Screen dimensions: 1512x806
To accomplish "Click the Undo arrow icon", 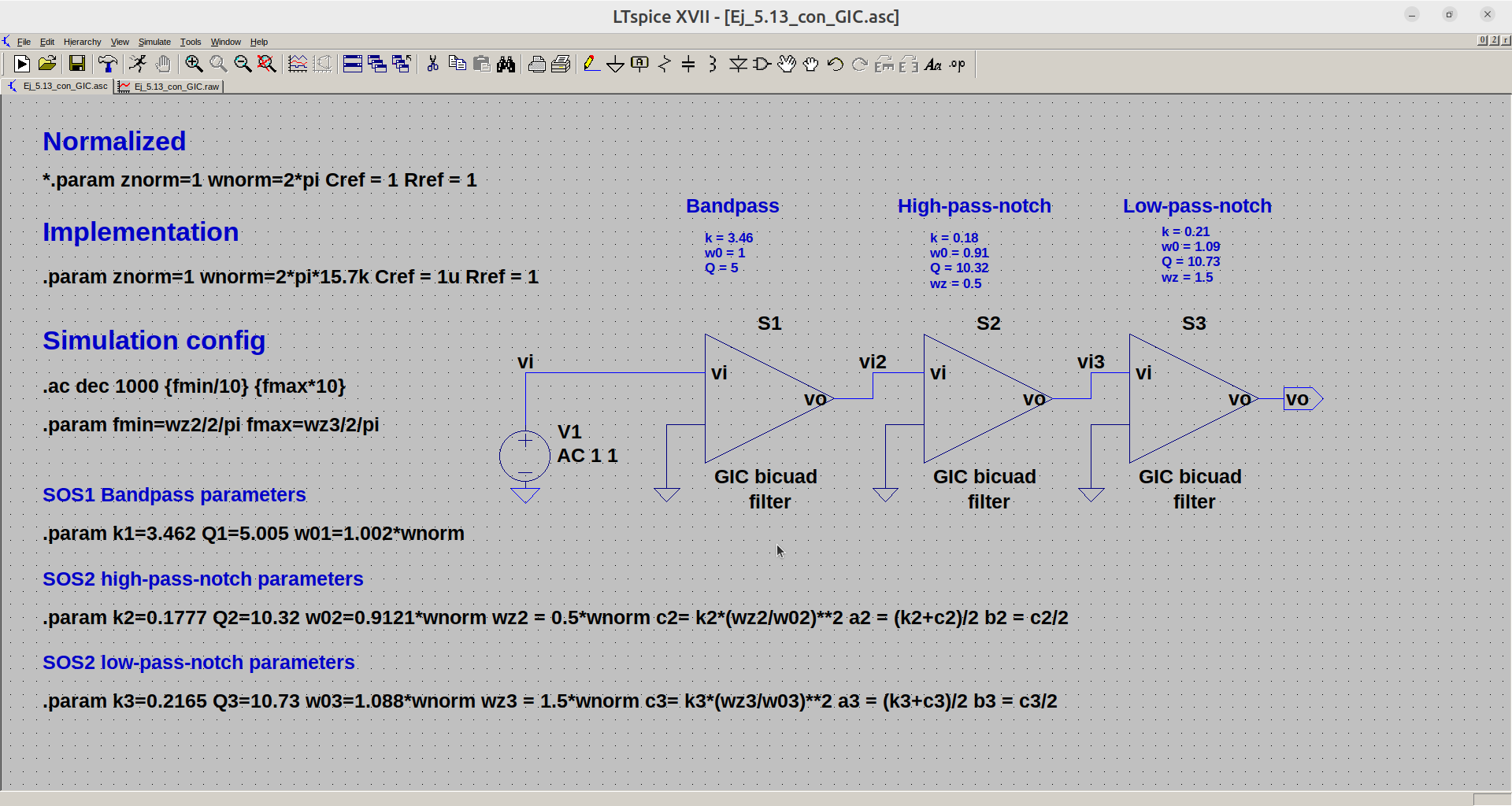I will pyautogui.click(x=836, y=65).
